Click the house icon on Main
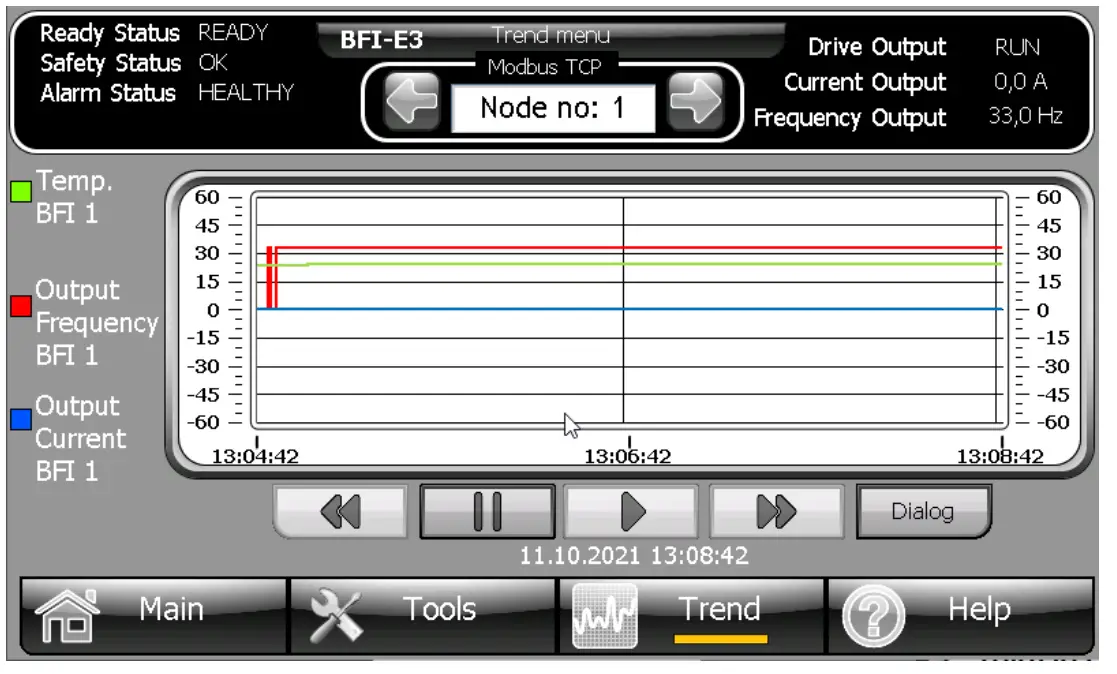 click(x=67, y=615)
